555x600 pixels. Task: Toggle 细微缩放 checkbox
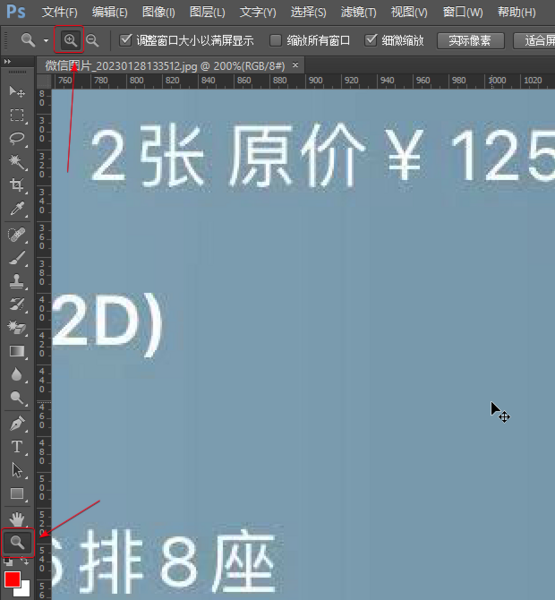pos(371,40)
